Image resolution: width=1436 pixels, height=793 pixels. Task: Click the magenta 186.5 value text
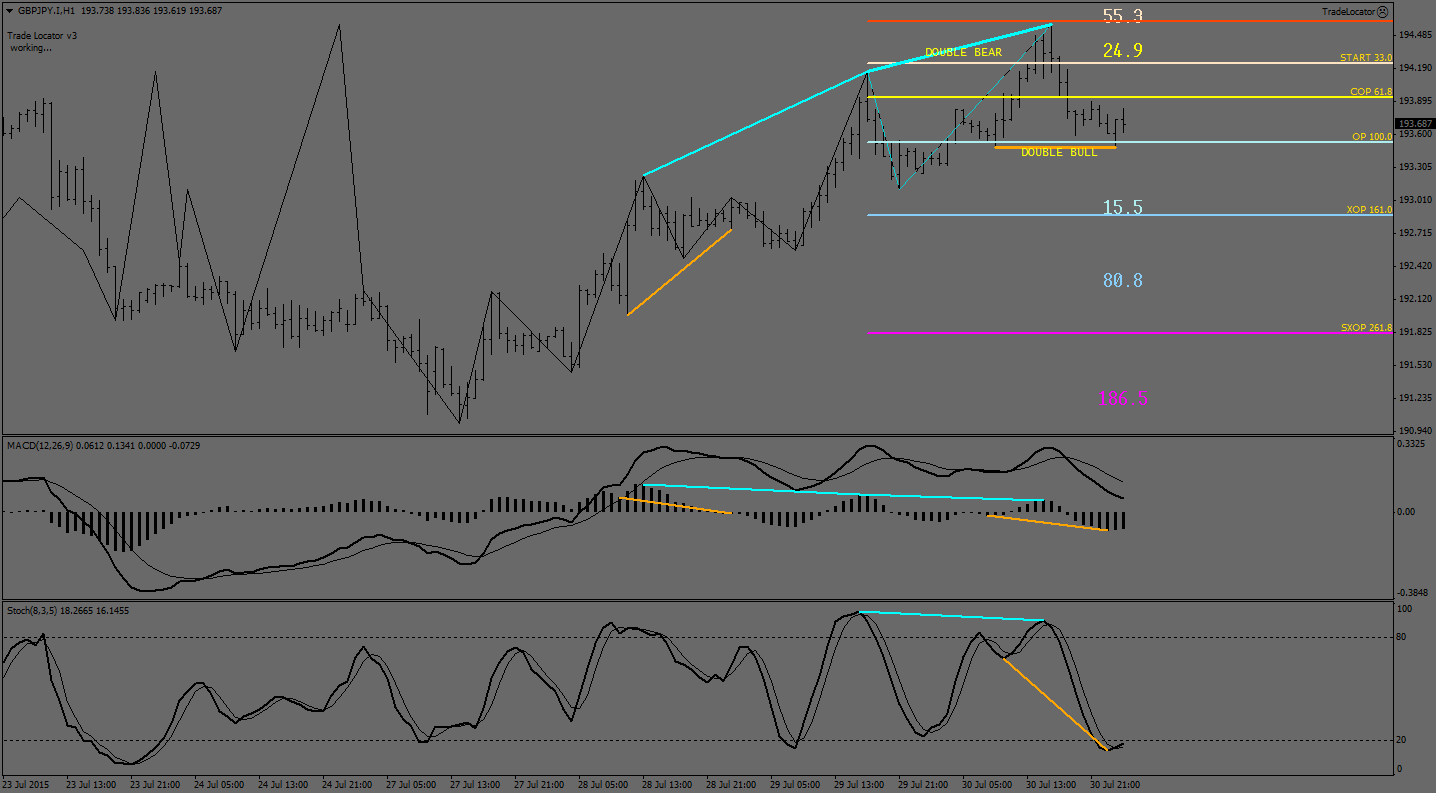1123,399
